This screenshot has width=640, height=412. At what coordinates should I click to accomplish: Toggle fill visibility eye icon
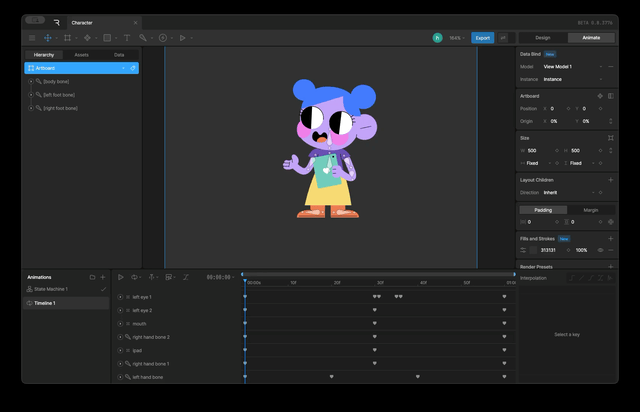pyautogui.click(x=600, y=250)
